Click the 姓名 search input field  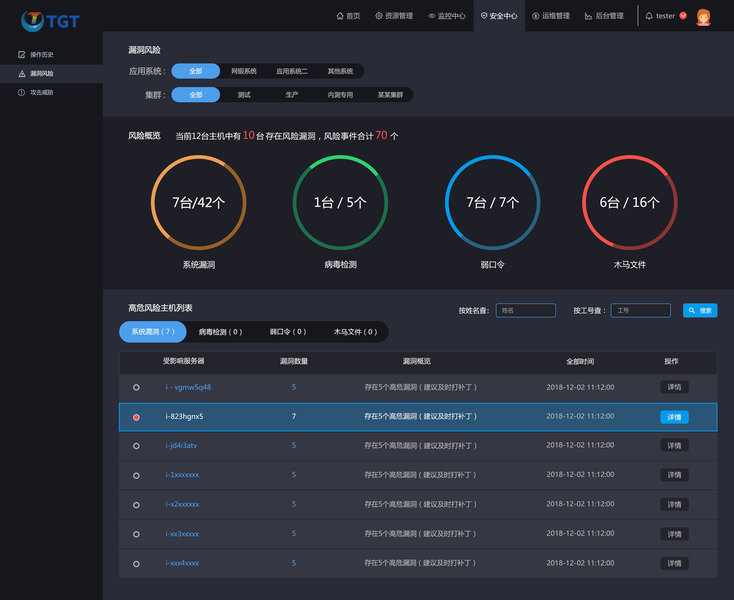[x=526, y=310]
